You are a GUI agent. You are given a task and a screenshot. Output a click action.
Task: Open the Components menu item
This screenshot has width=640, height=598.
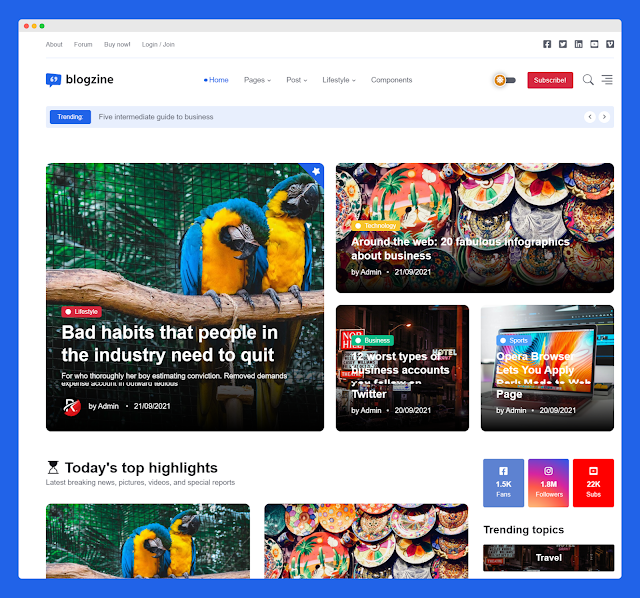tap(391, 80)
